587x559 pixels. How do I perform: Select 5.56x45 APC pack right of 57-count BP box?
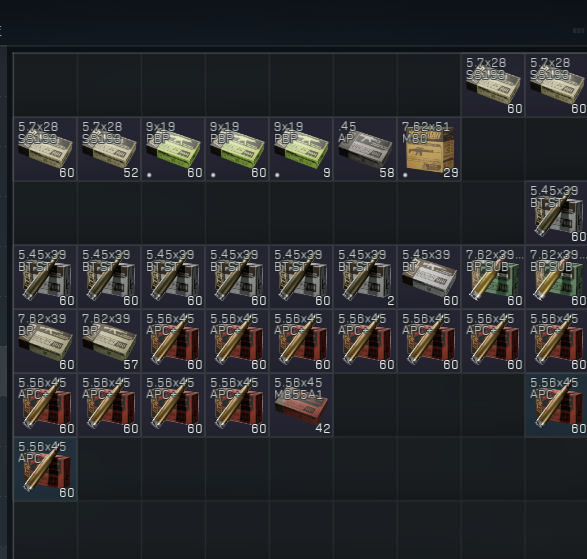[173, 341]
